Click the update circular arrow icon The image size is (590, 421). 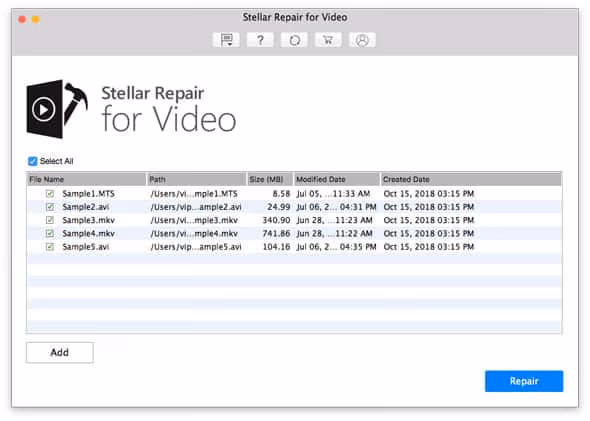point(294,40)
